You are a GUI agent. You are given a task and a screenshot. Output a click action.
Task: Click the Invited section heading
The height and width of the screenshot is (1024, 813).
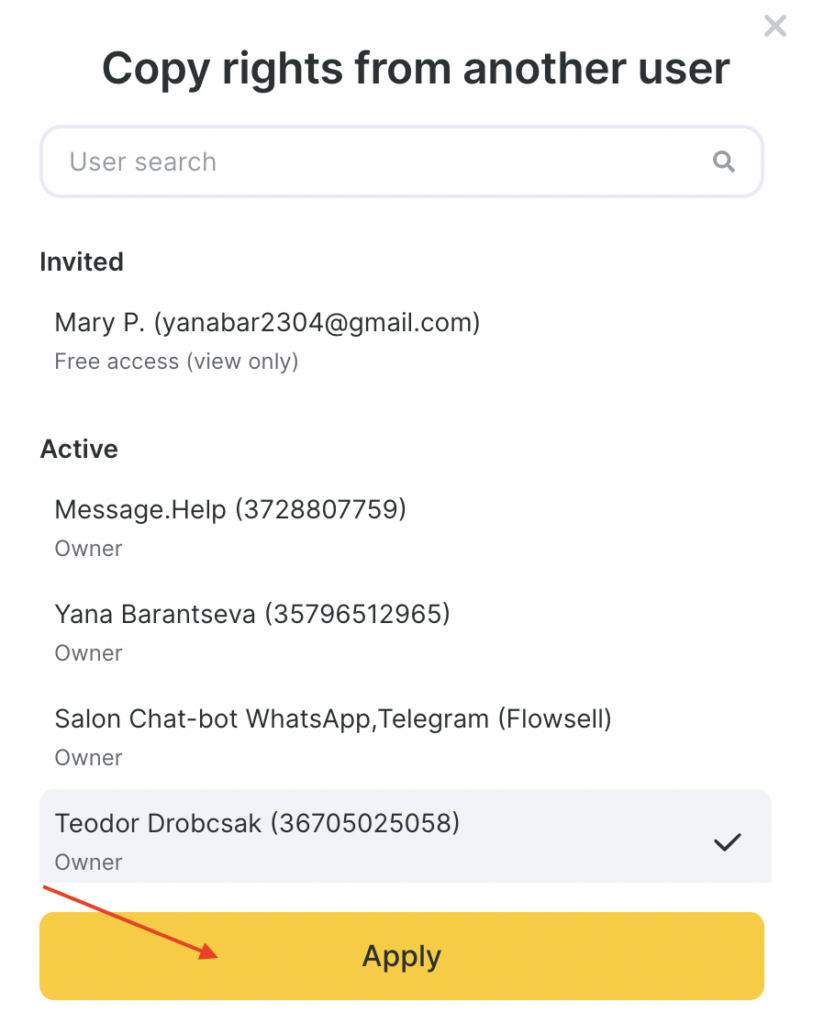pyautogui.click(x=82, y=262)
